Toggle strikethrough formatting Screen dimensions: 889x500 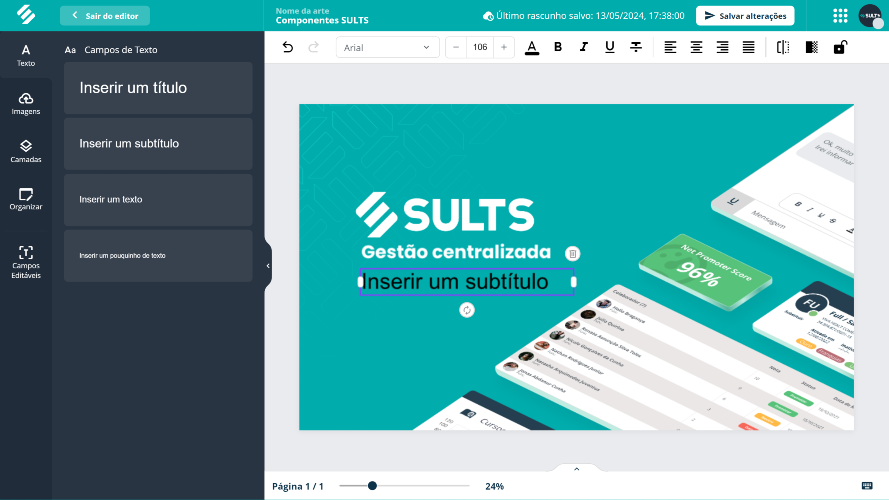coord(636,47)
